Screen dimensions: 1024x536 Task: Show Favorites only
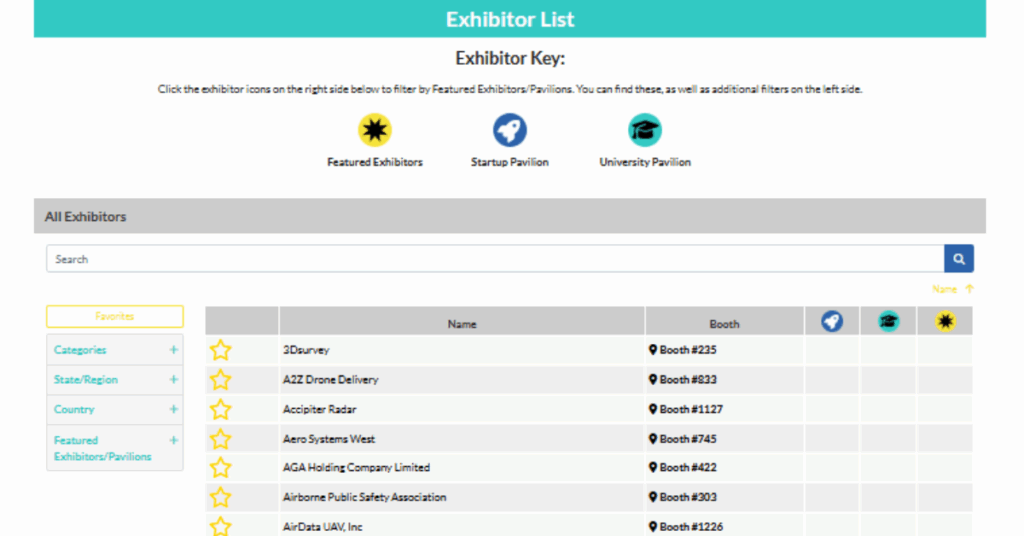coord(115,316)
